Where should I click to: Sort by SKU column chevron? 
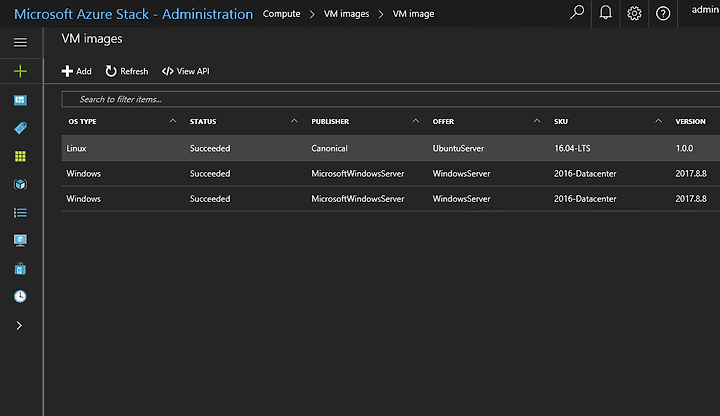coord(658,121)
